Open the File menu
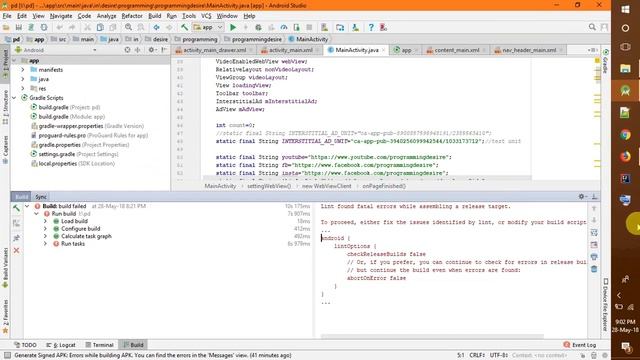Image resolution: width=640 pixels, height=360 pixels. (7, 16)
